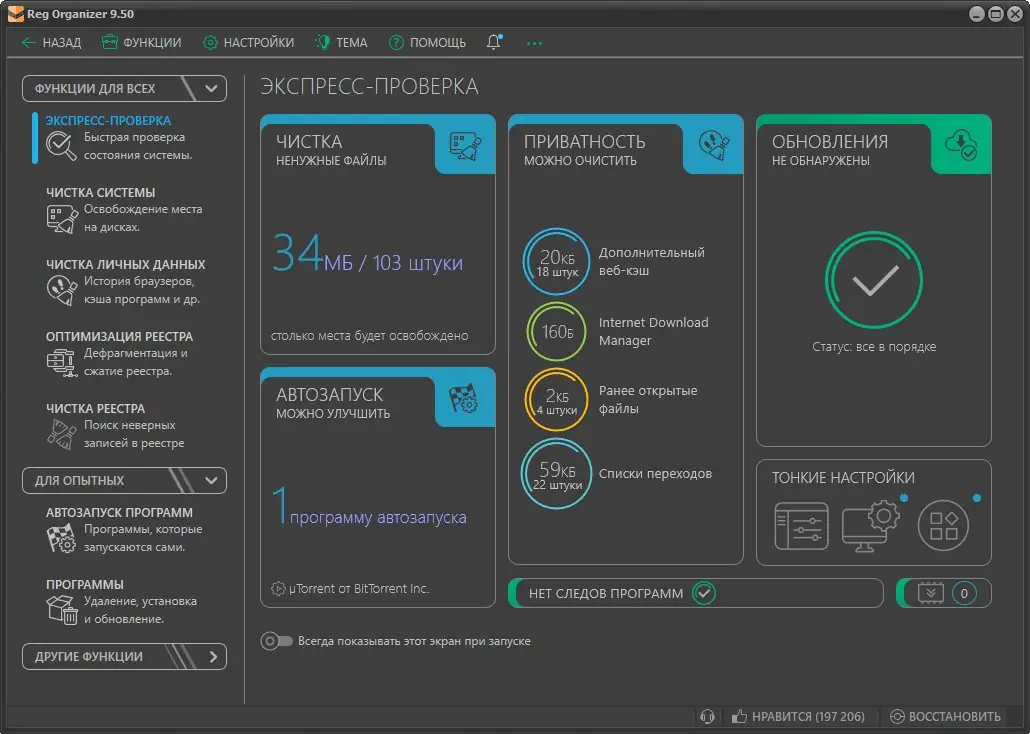Screen dimensions: 1030x734
Task: Click the headset support icon in status bar
Action: tap(707, 716)
